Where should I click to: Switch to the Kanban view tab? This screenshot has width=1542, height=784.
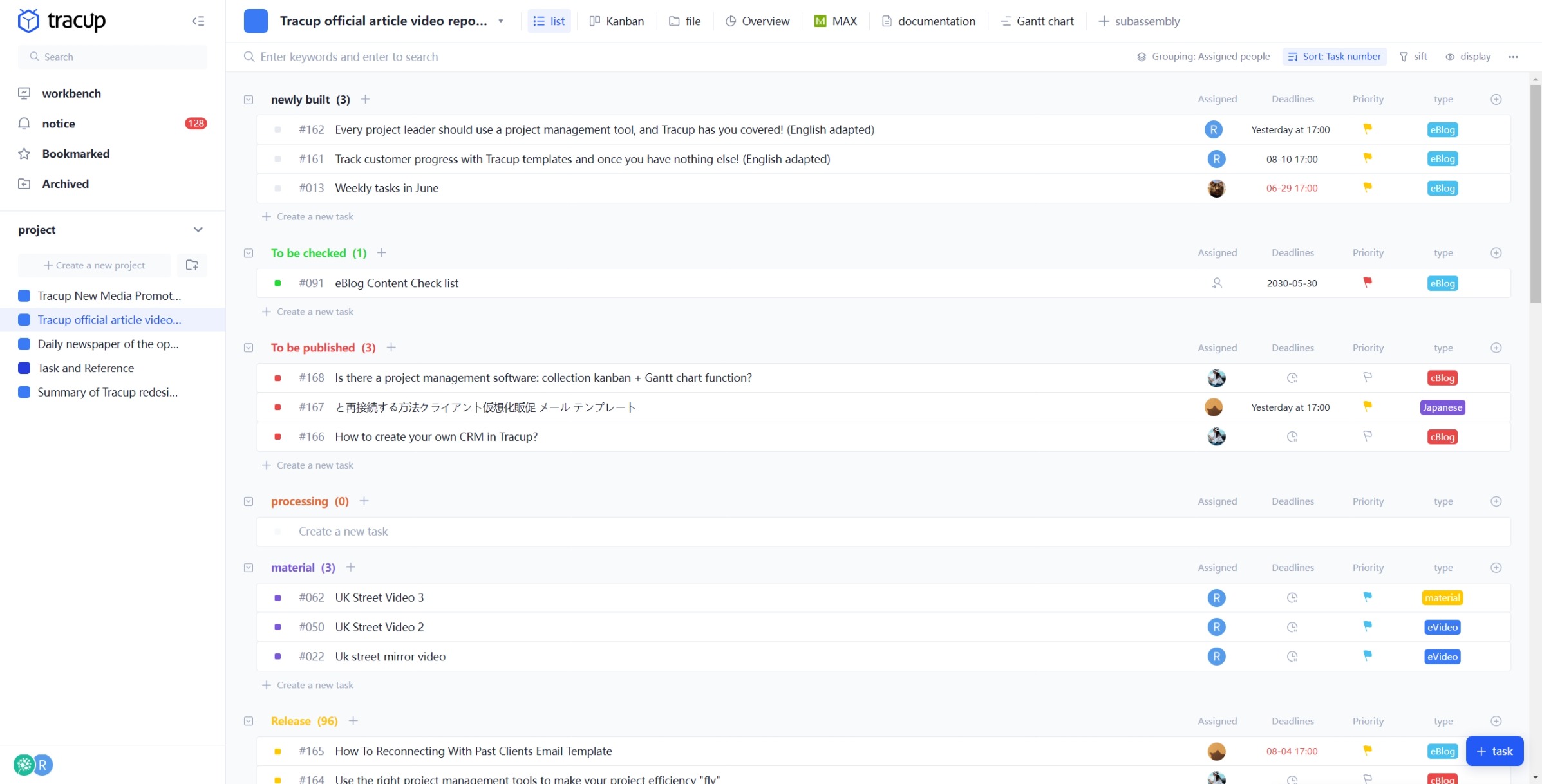616,21
